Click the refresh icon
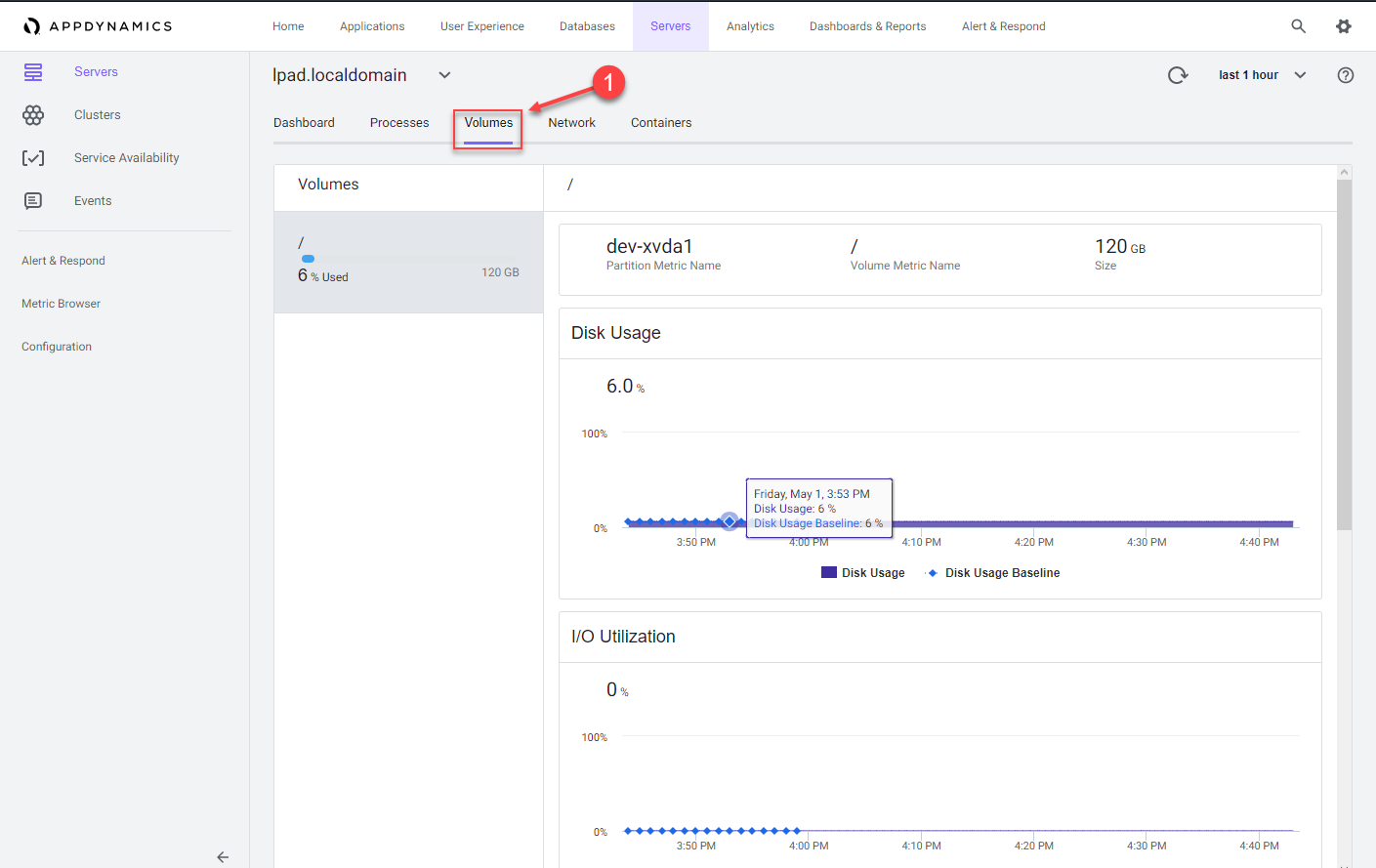This screenshot has height=868, width=1376. [1178, 75]
